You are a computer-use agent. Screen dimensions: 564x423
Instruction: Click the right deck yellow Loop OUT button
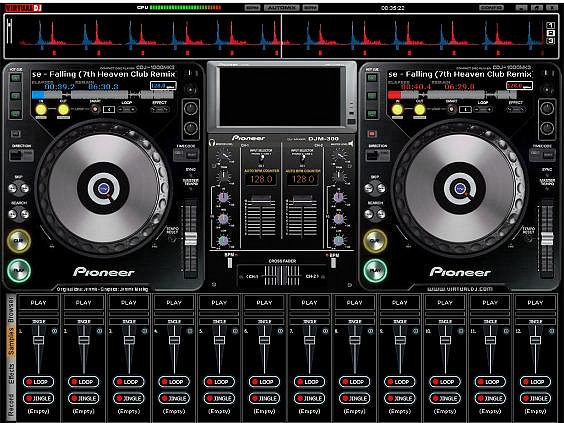(420, 109)
